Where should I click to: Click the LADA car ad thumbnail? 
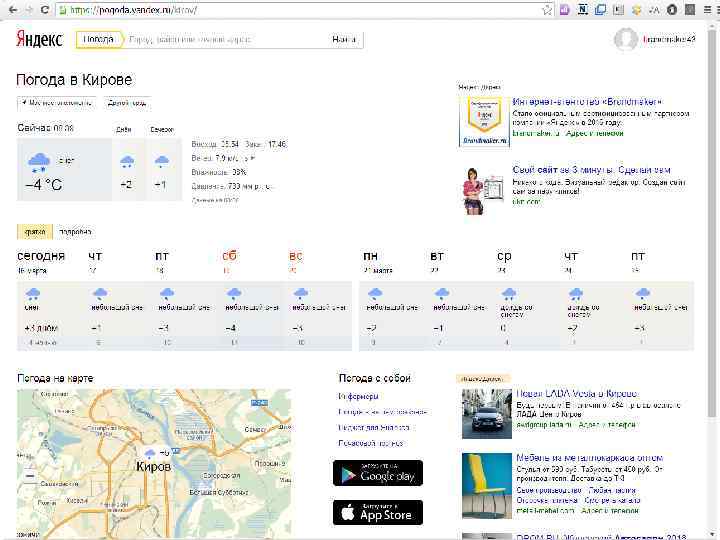pyautogui.click(x=487, y=414)
